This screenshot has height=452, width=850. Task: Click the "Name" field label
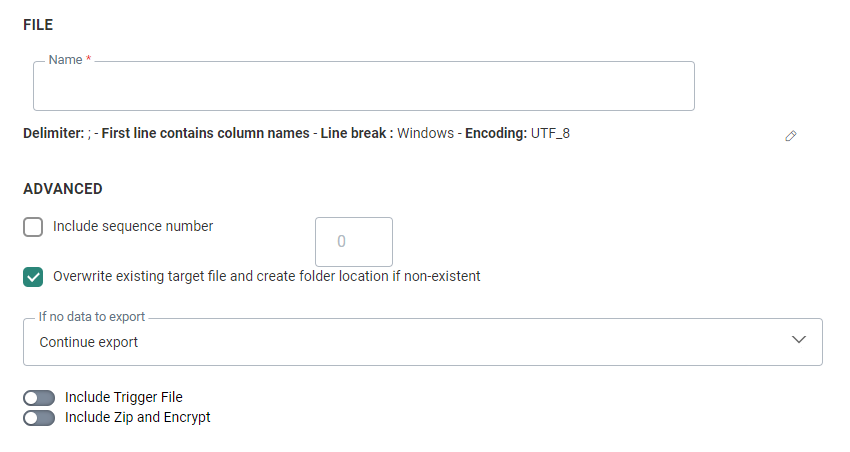[x=65, y=60]
